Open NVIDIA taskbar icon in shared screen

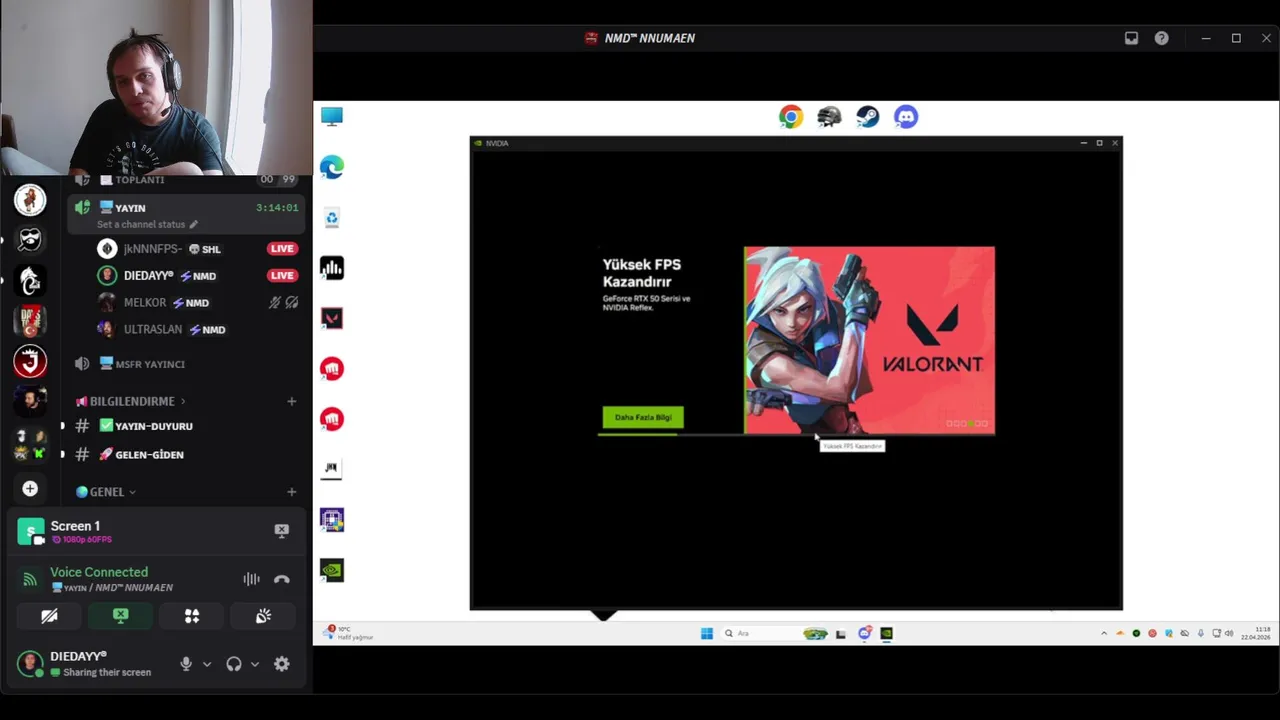886,633
